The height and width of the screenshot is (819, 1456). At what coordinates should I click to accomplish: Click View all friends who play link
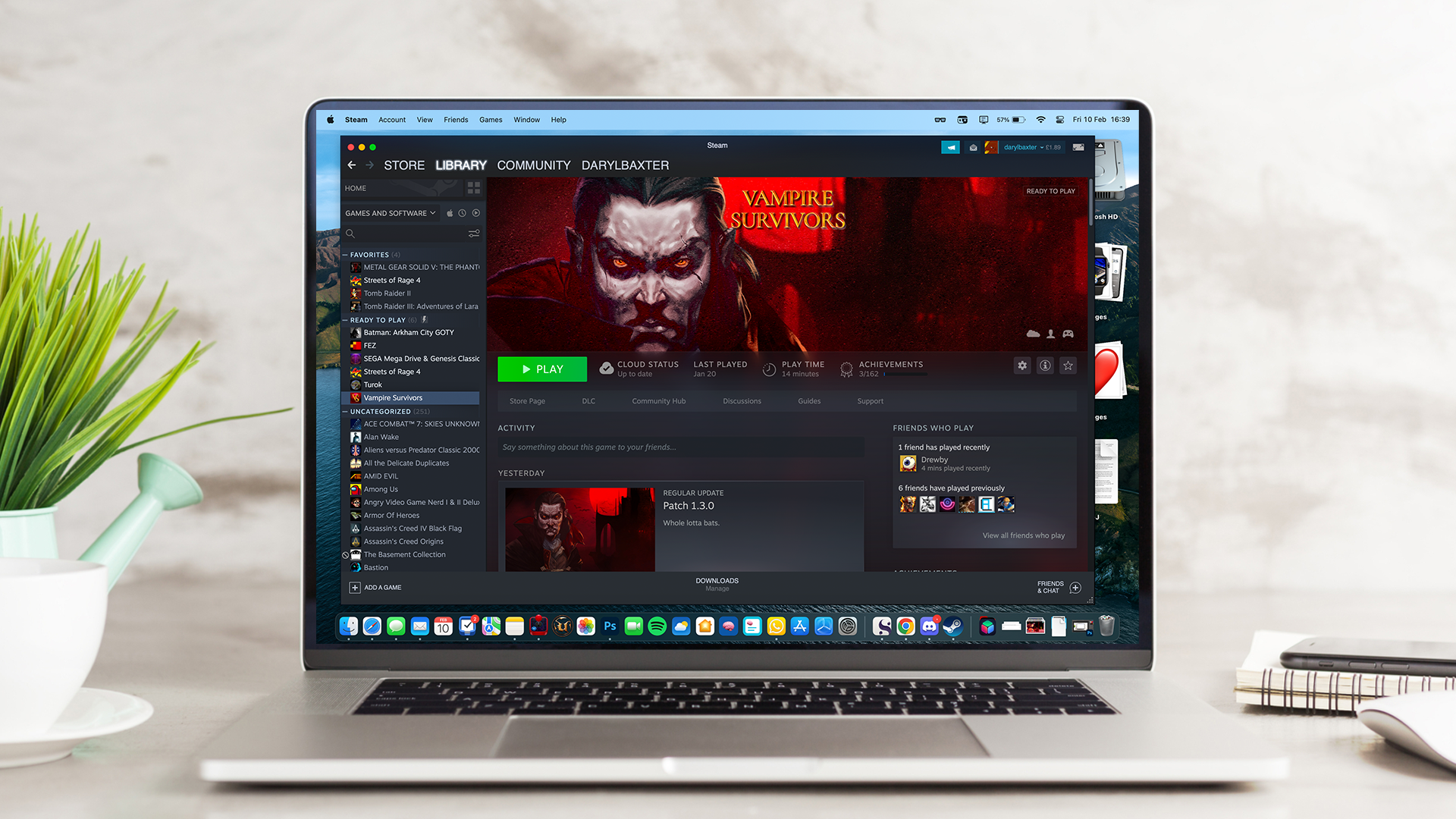(x=1022, y=535)
